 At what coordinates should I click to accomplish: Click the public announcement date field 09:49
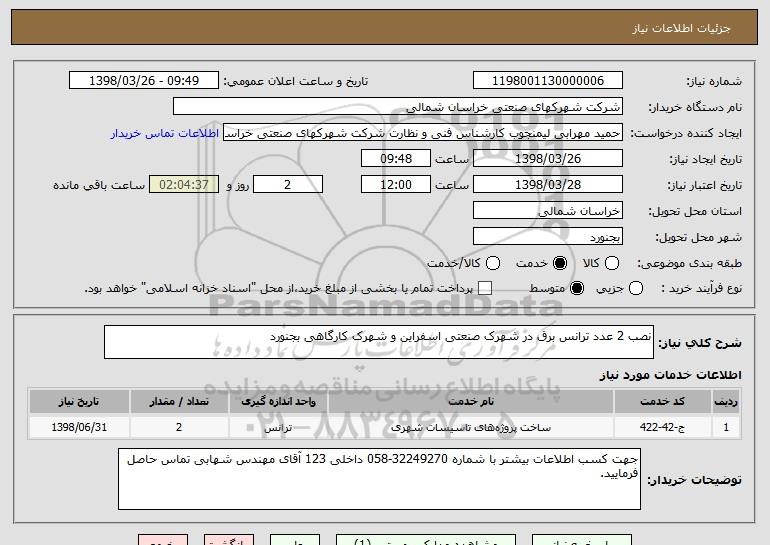(x=144, y=81)
